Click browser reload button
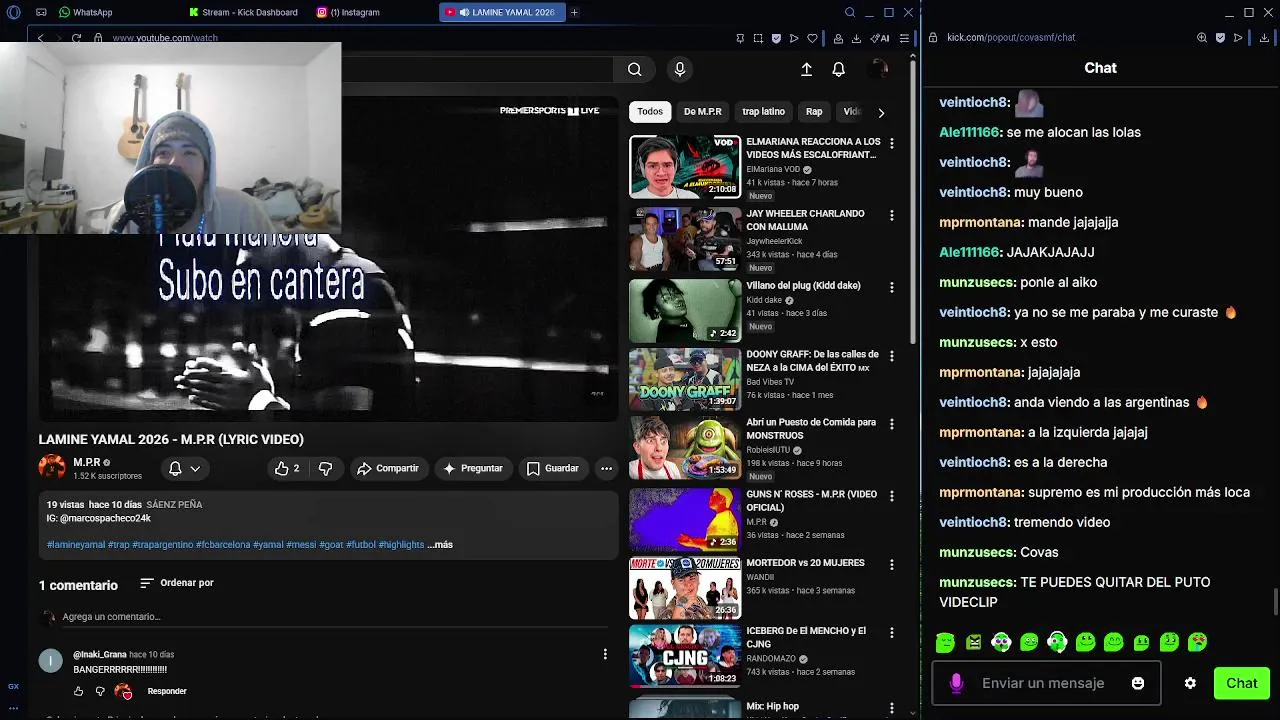Screen dimensions: 1280x720 click(76, 38)
